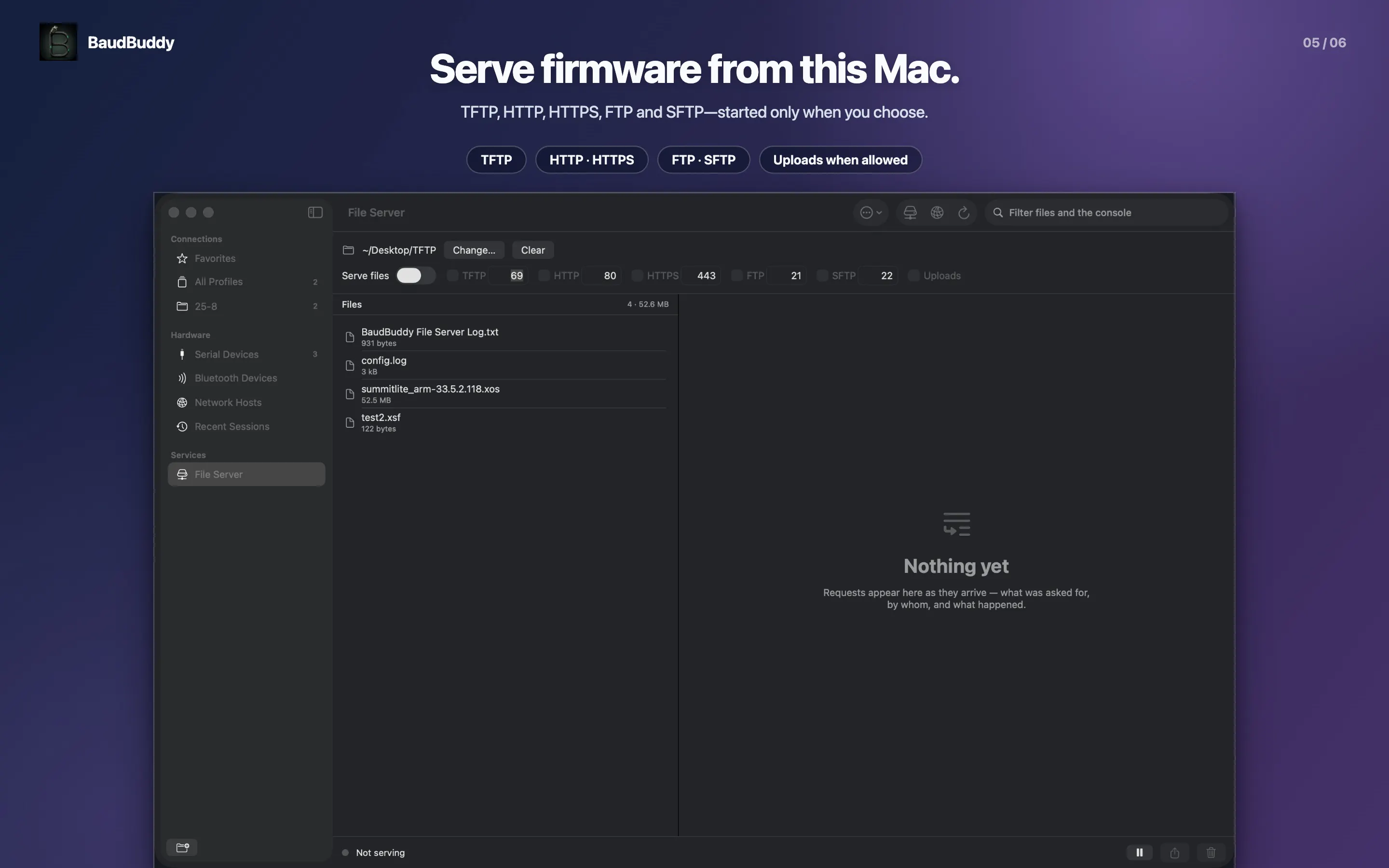Pause the console with the pause button
This screenshot has height=868, width=1389.
pos(1139,853)
